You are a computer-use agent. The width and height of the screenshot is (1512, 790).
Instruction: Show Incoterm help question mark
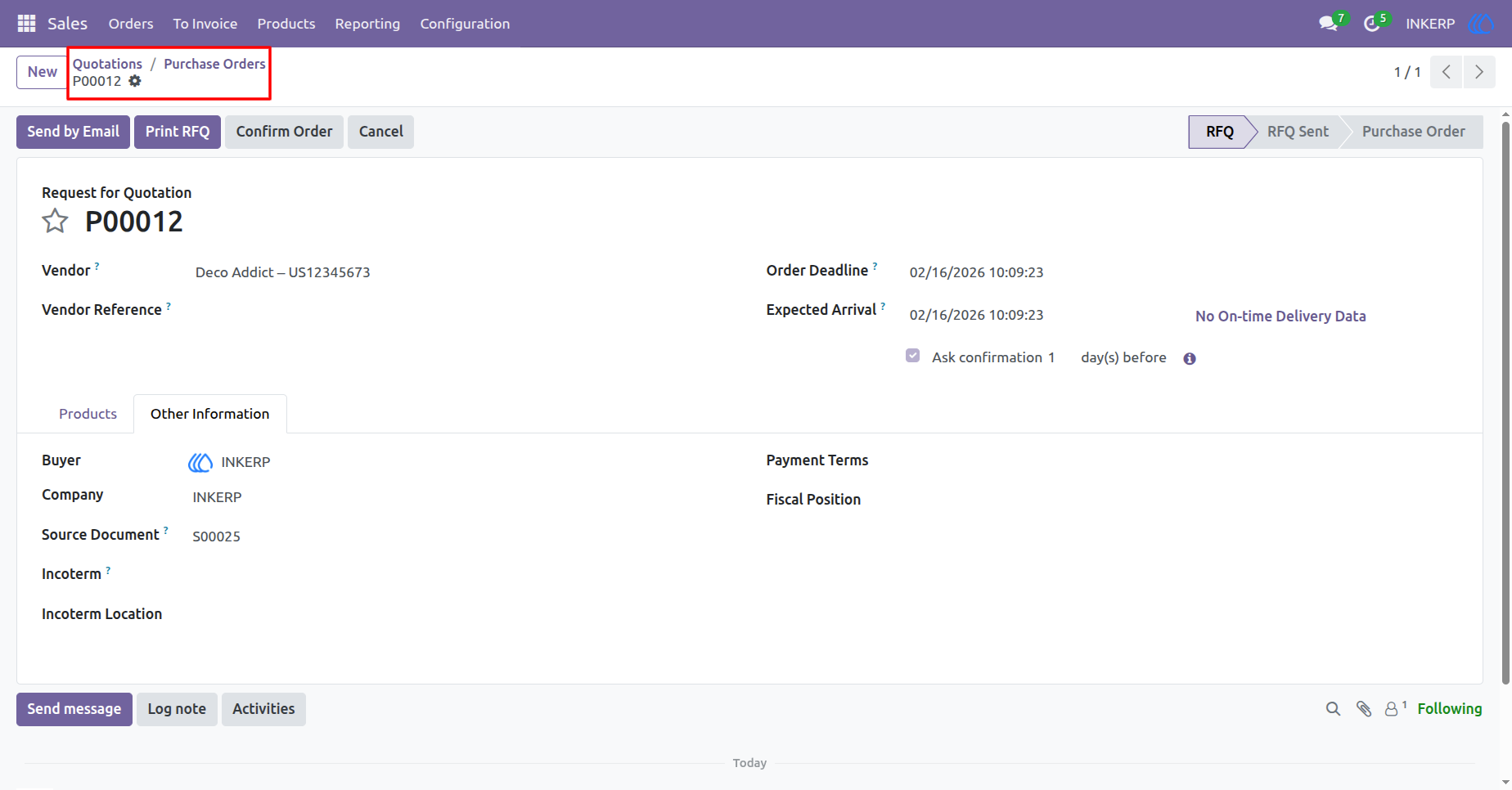(108, 570)
